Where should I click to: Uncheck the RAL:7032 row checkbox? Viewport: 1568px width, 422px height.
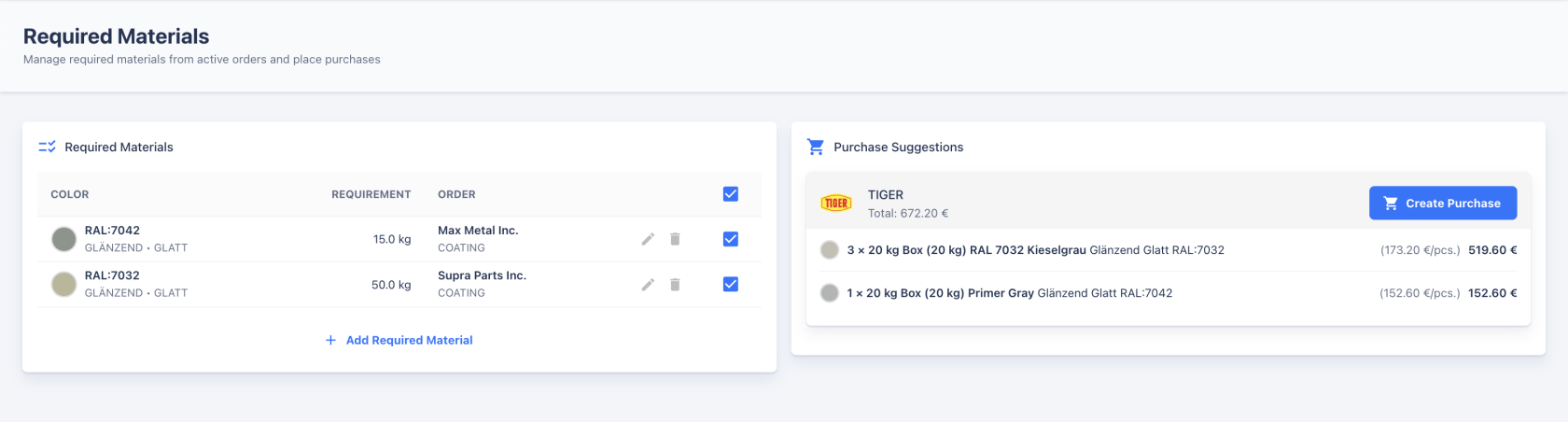[x=731, y=285]
